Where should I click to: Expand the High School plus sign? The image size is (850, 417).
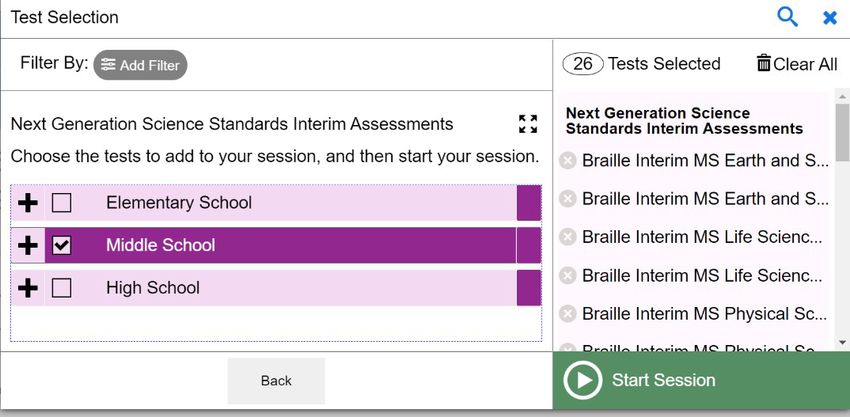click(28, 288)
